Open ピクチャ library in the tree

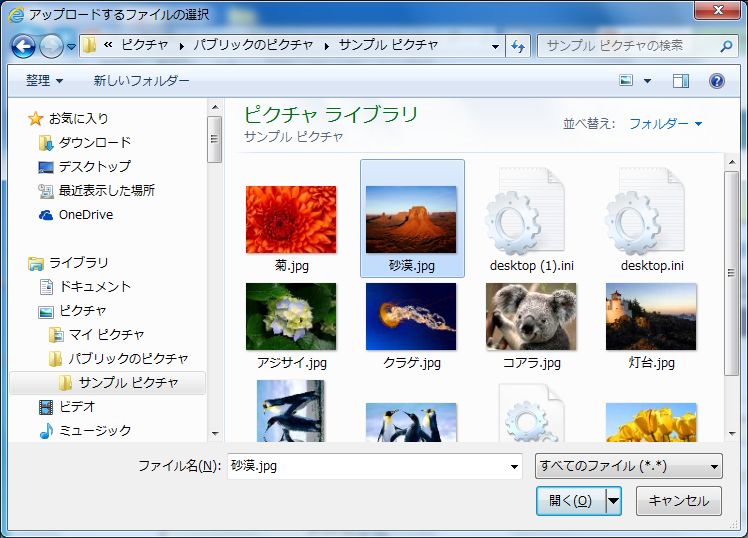[x=83, y=310]
